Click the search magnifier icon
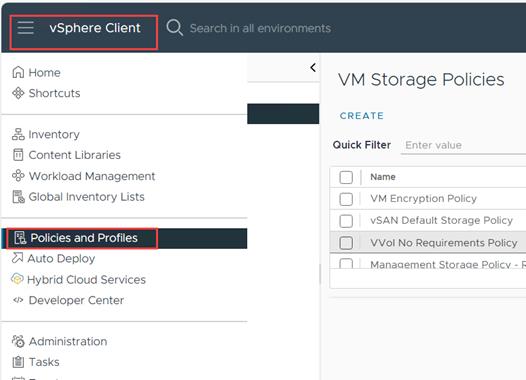 point(175,28)
